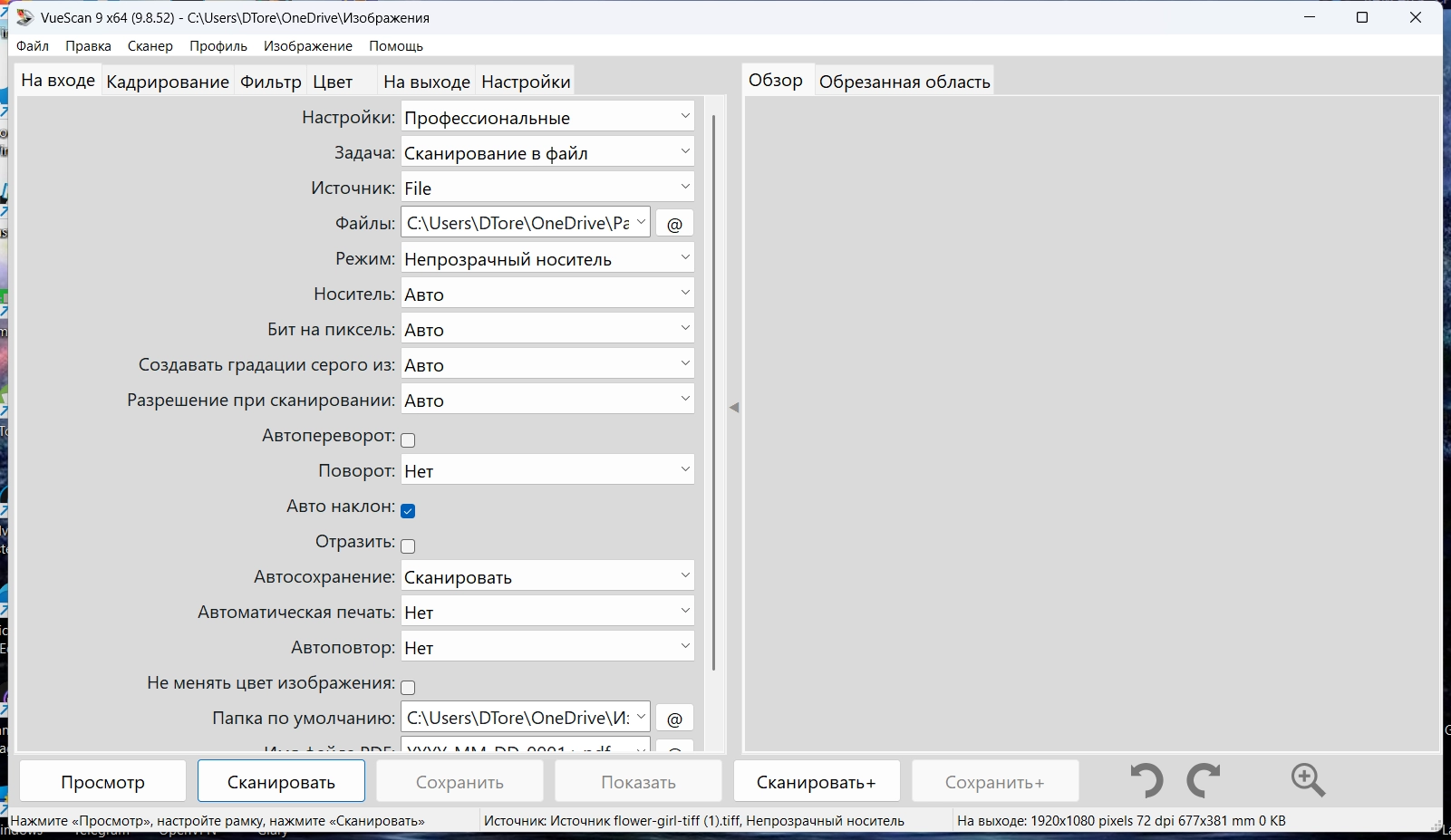Open the Файл menu

click(x=33, y=46)
